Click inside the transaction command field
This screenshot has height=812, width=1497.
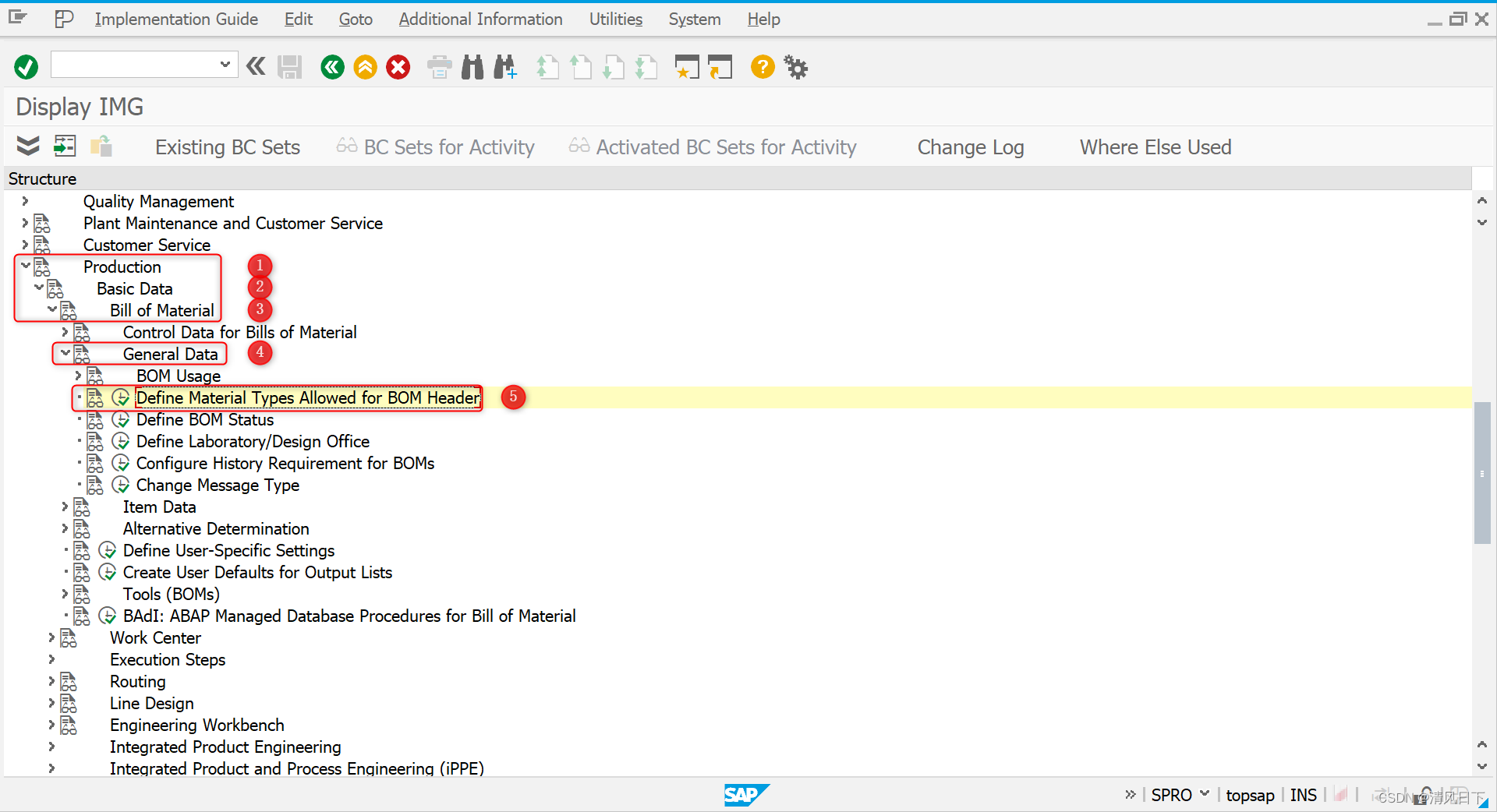pos(134,65)
